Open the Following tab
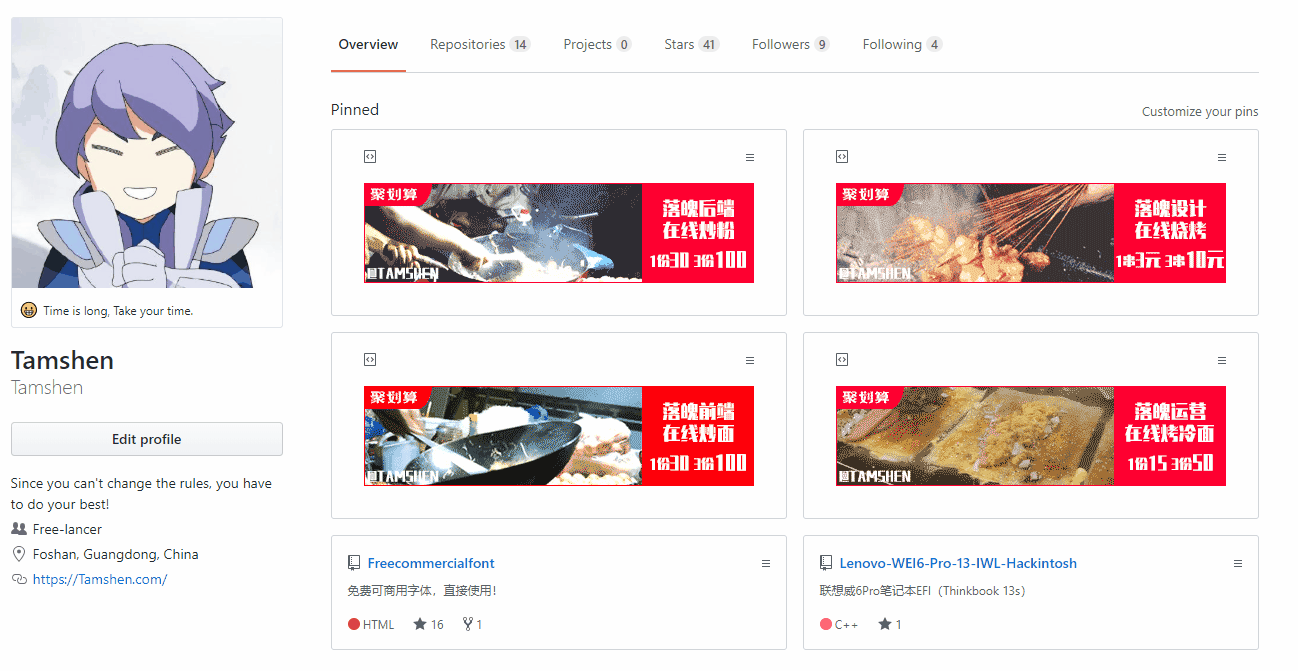Image resolution: width=1298 pixels, height=671 pixels. (902, 44)
